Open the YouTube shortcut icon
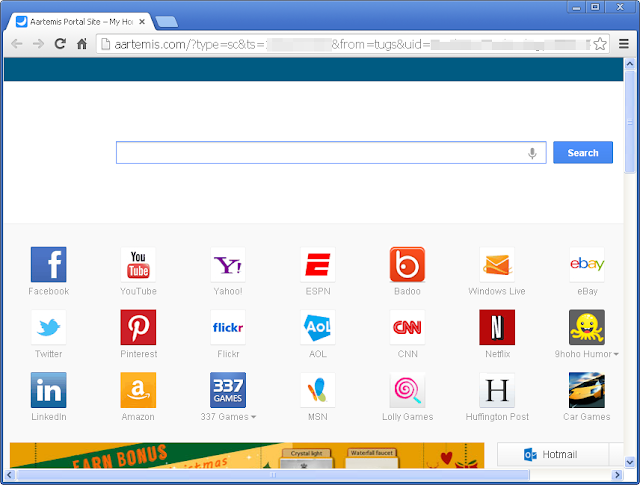Screen dimensions: 640x485 click(x=138, y=264)
